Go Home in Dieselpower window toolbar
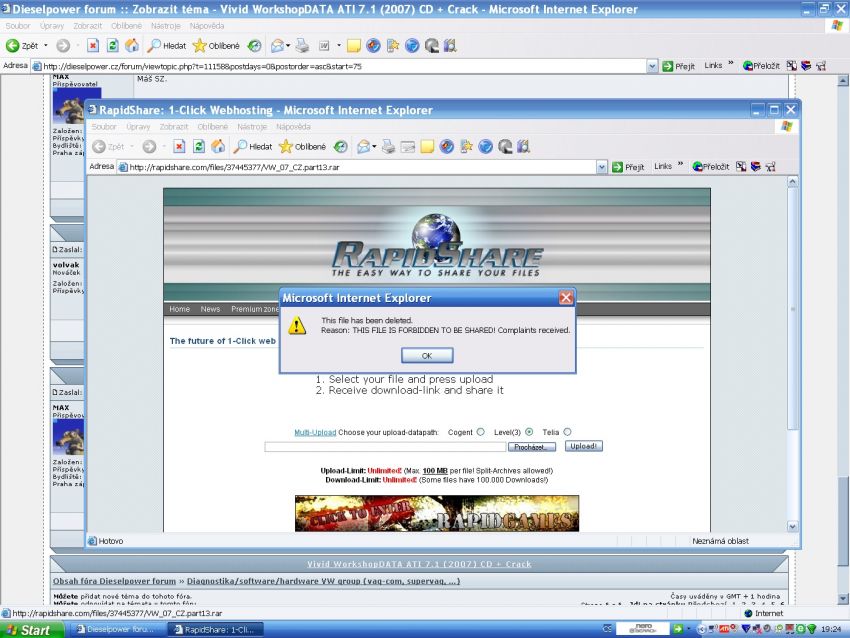 tap(132, 46)
